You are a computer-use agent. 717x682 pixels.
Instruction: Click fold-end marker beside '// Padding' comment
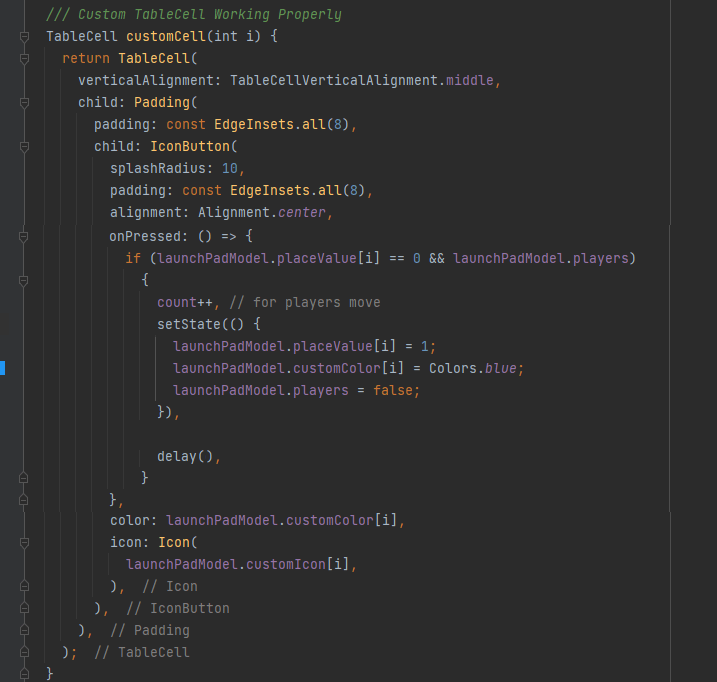[25, 630]
